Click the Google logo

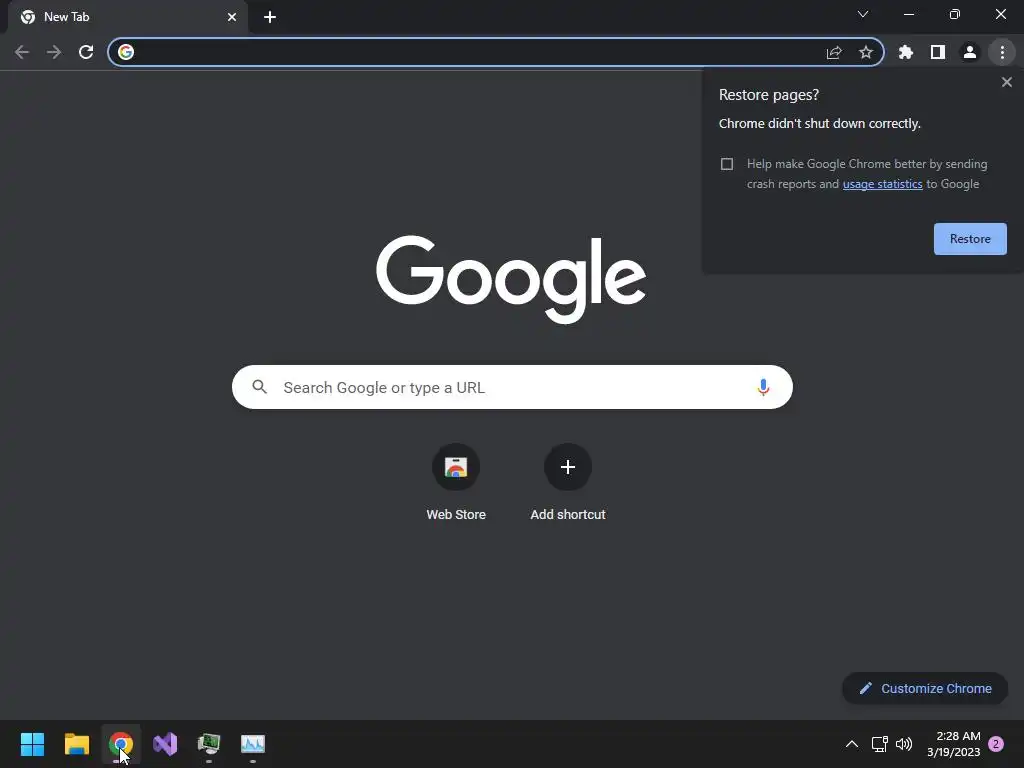click(x=511, y=279)
